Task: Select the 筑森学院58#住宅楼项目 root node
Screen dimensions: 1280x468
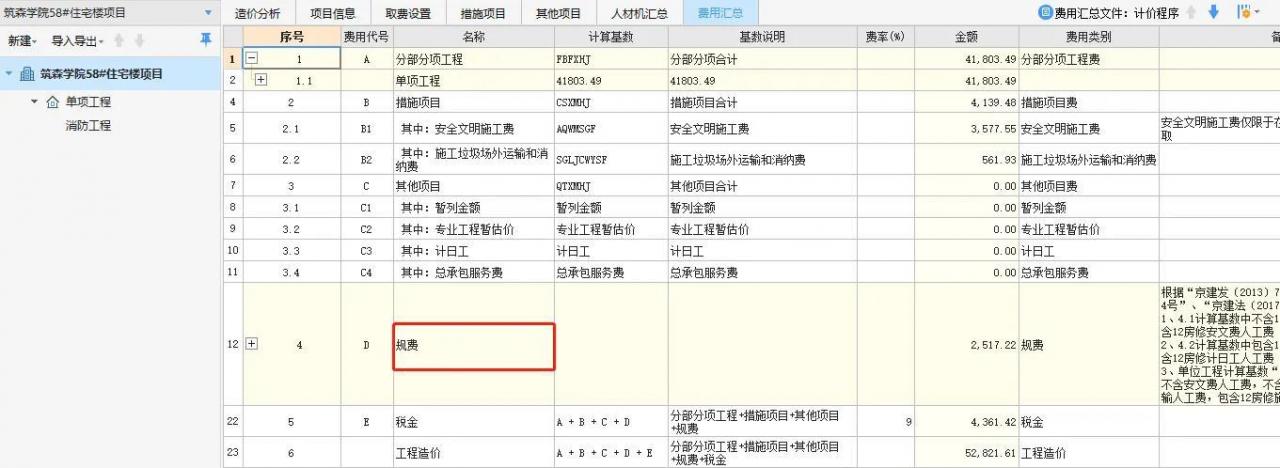Action: coord(110,74)
